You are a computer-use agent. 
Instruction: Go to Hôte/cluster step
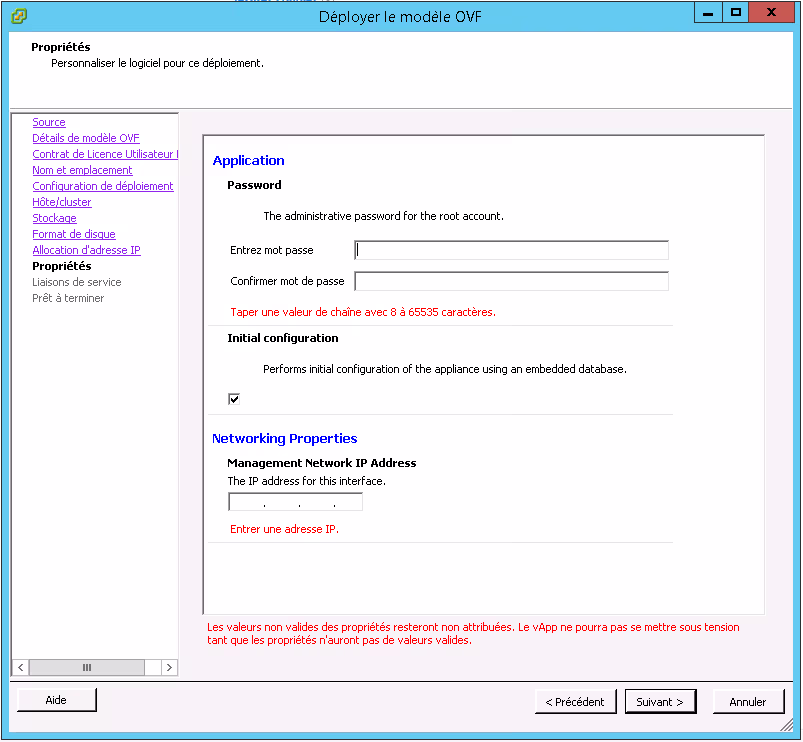(62, 202)
